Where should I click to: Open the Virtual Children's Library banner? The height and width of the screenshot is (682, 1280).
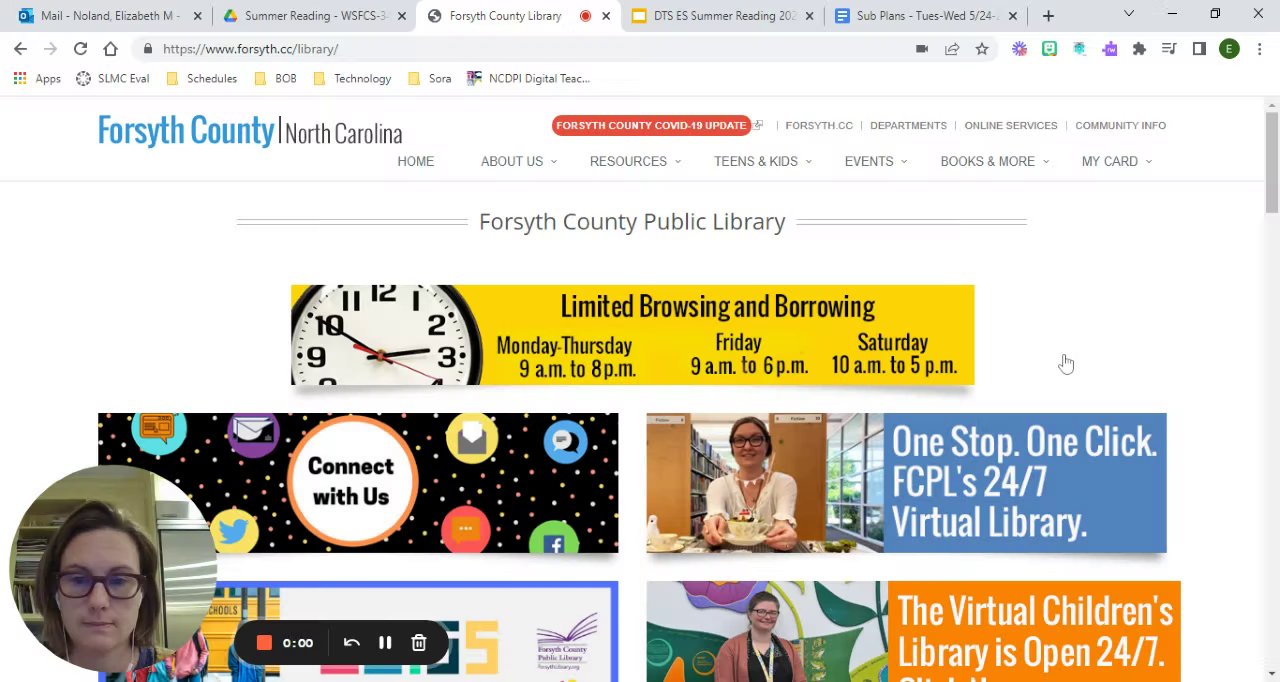click(x=913, y=631)
